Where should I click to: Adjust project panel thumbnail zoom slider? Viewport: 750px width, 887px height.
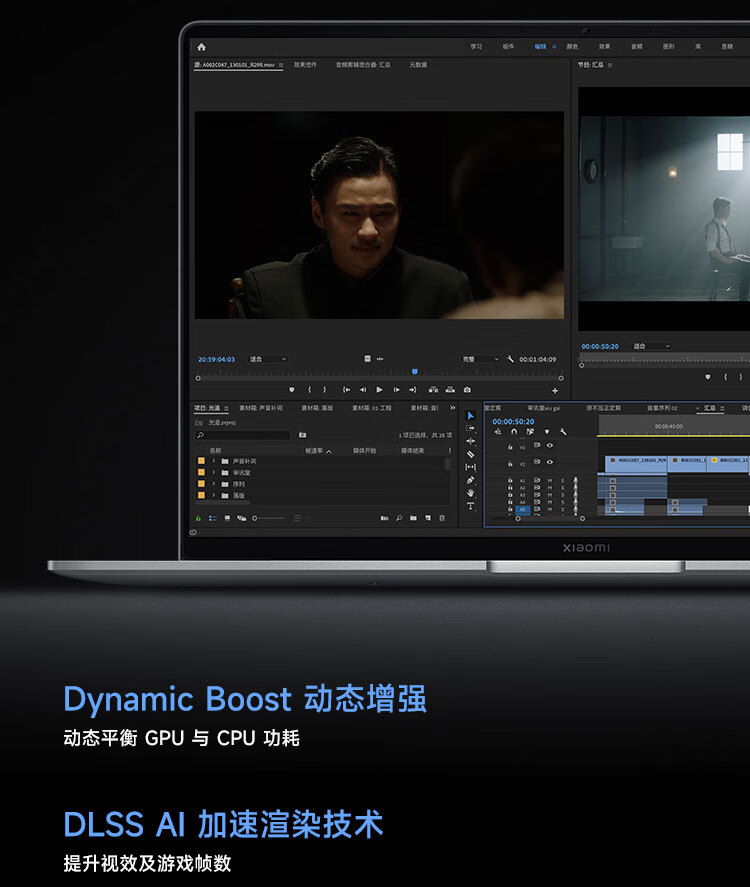[x=269, y=518]
